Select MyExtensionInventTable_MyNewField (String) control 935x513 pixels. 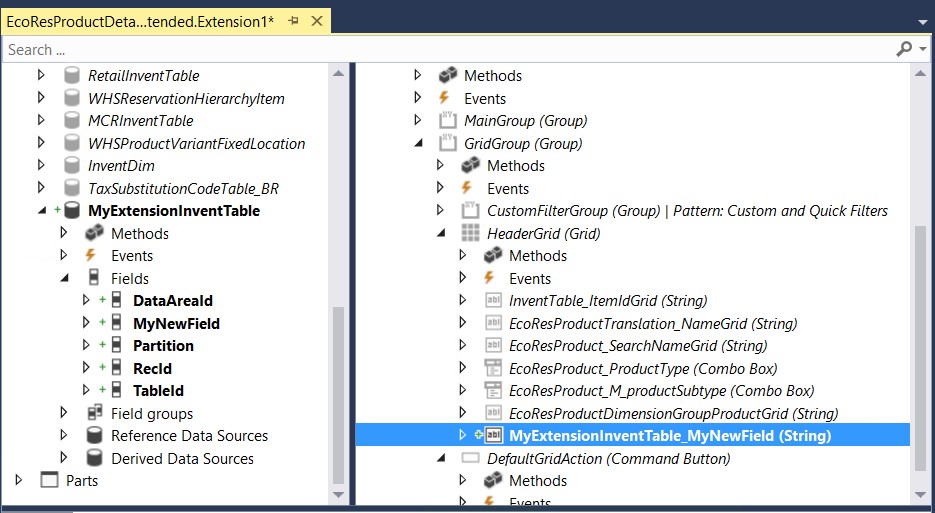(x=669, y=436)
